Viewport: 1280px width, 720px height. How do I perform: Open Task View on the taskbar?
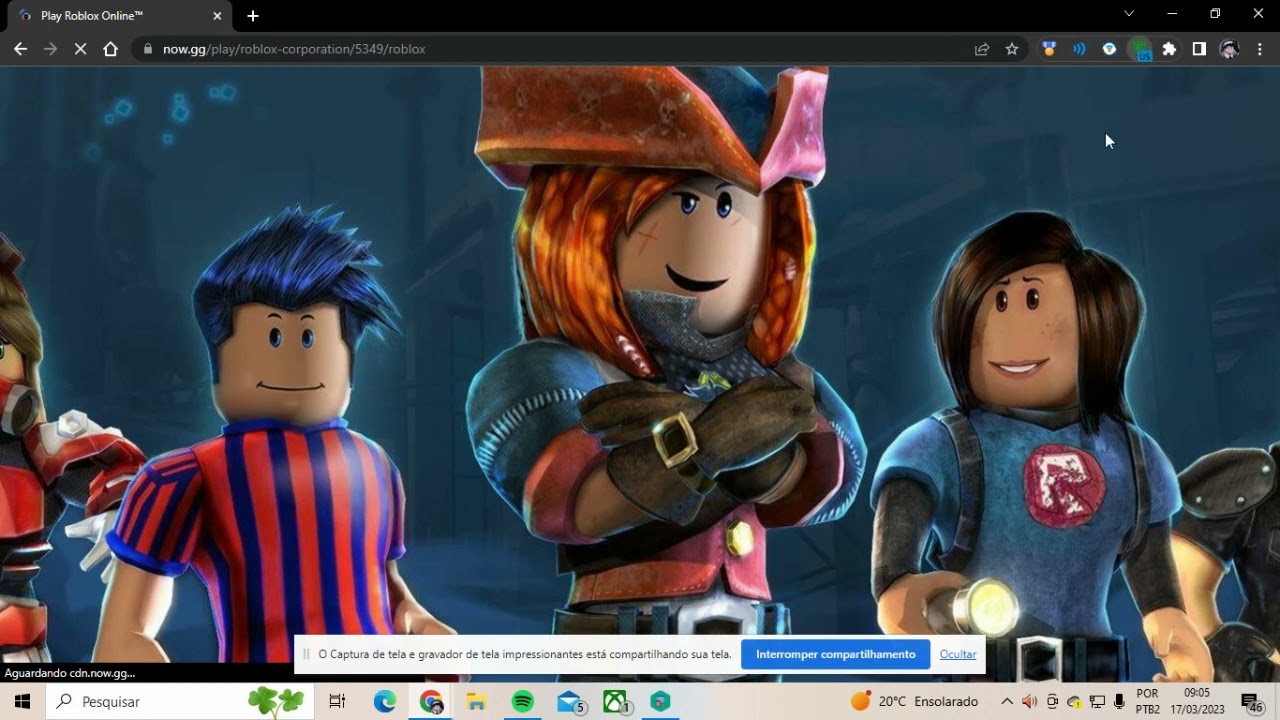pos(337,702)
